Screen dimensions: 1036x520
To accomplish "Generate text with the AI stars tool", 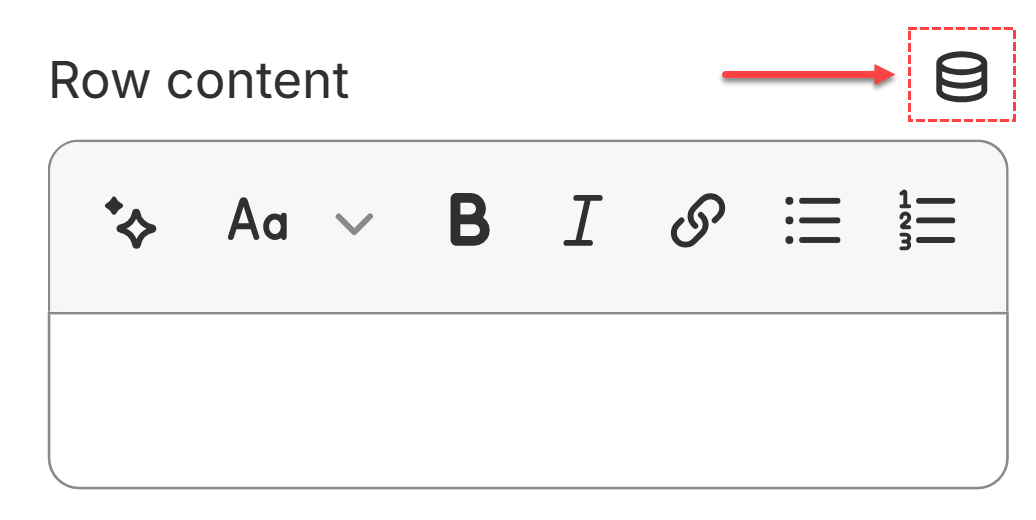I will pos(130,221).
